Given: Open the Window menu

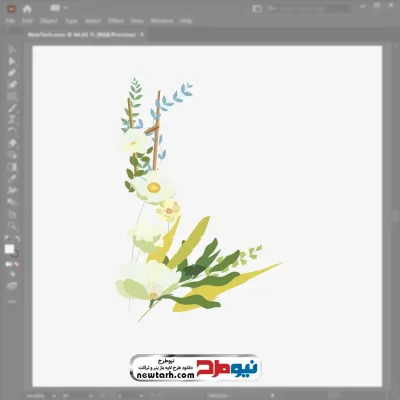Looking at the screenshot, I should (162, 21).
